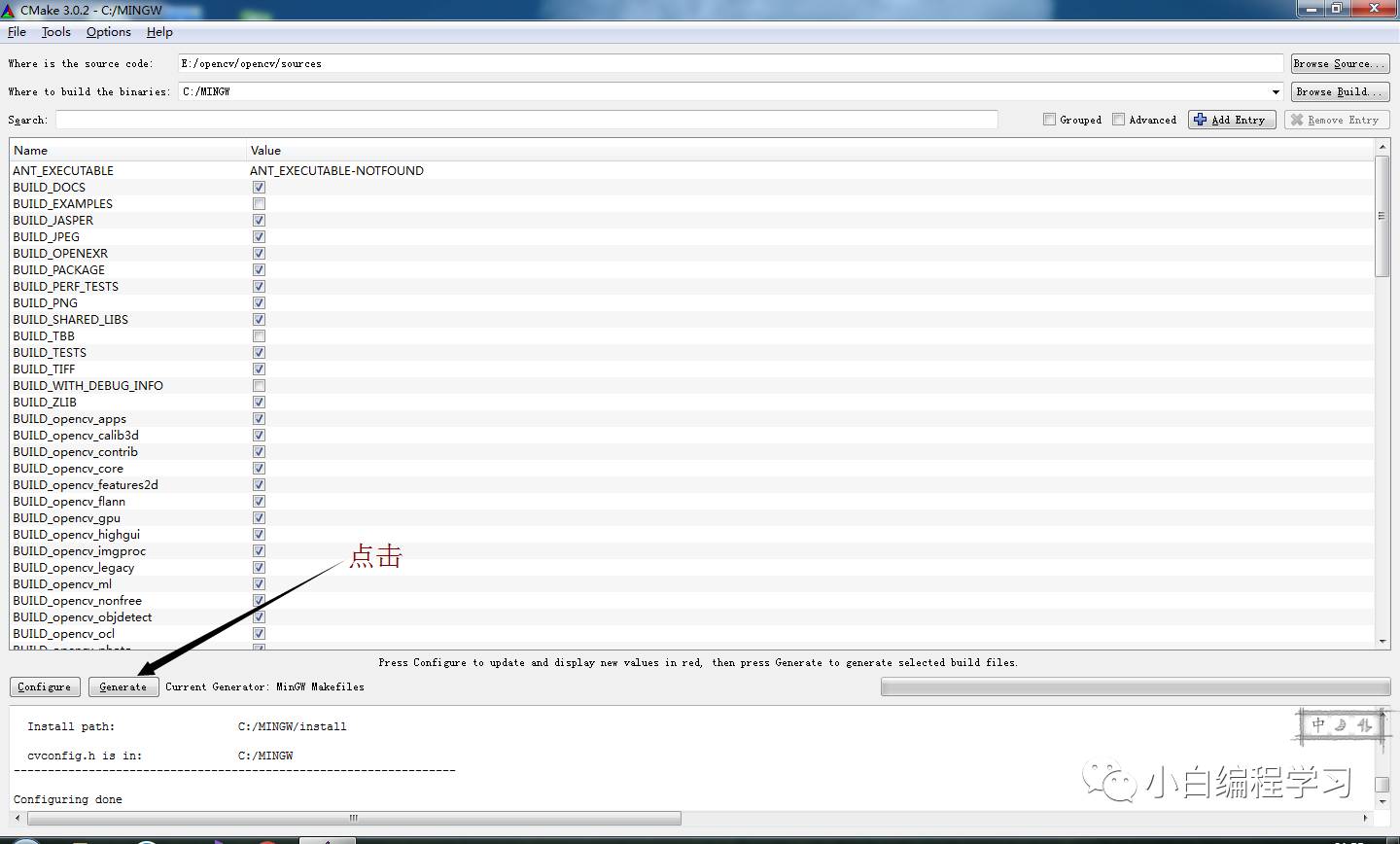Click the Remove Entry button
The height and width of the screenshot is (844, 1400).
click(1337, 120)
